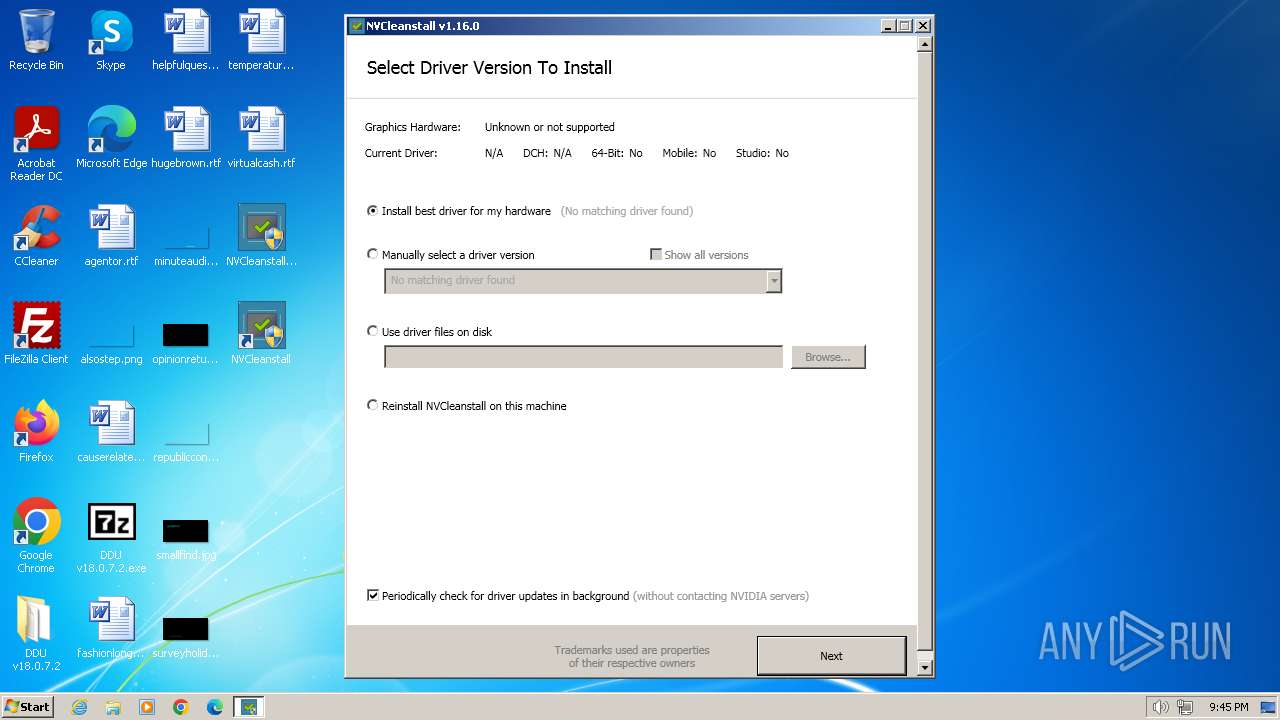Open Chrome from the taskbar
The height and width of the screenshot is (720, 1280).
pyautogui.click(x=181, y=707)
